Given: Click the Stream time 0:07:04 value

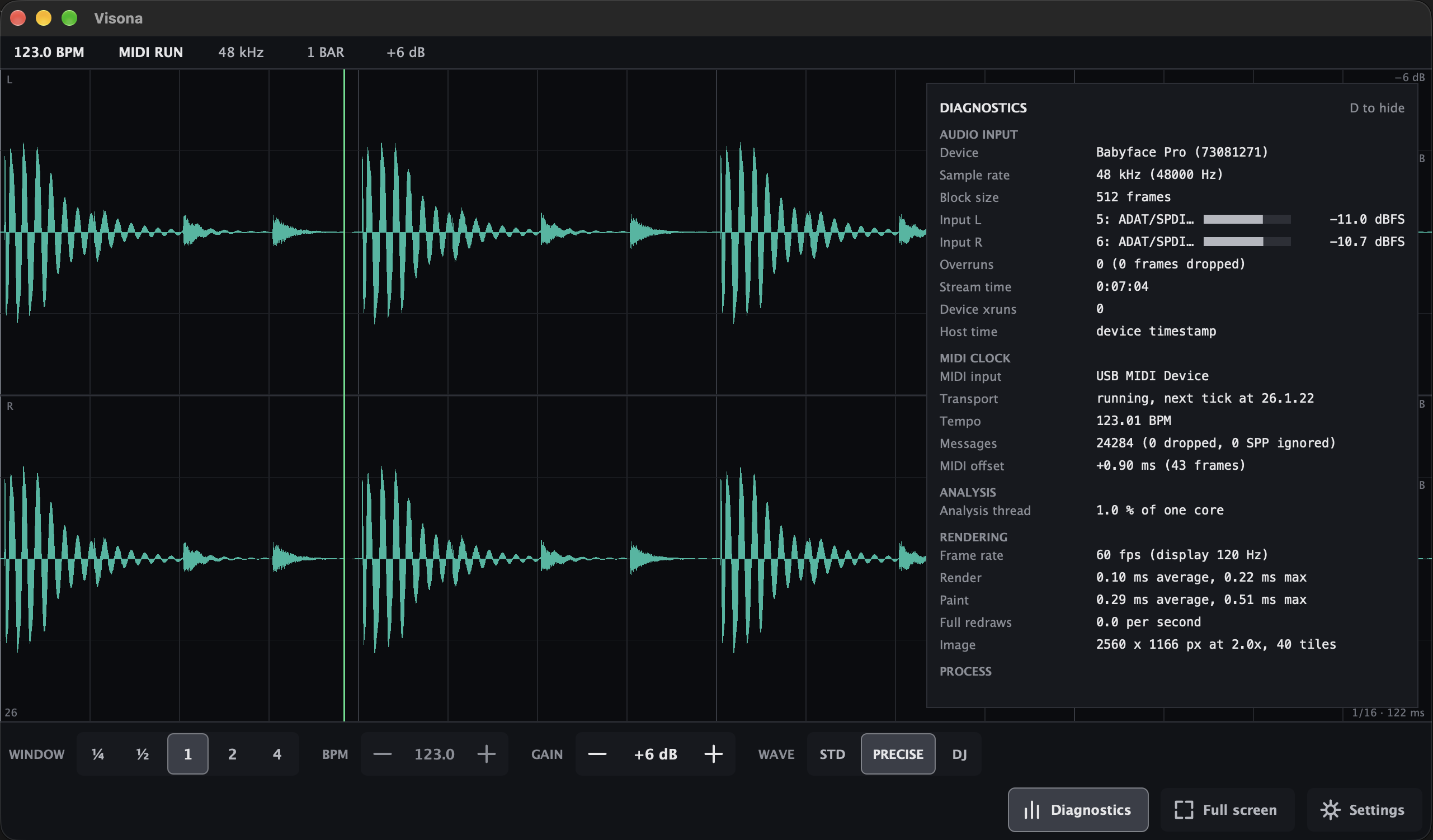Looking at the screenshot, I should pyautogui.click(x=1122, y=287).
